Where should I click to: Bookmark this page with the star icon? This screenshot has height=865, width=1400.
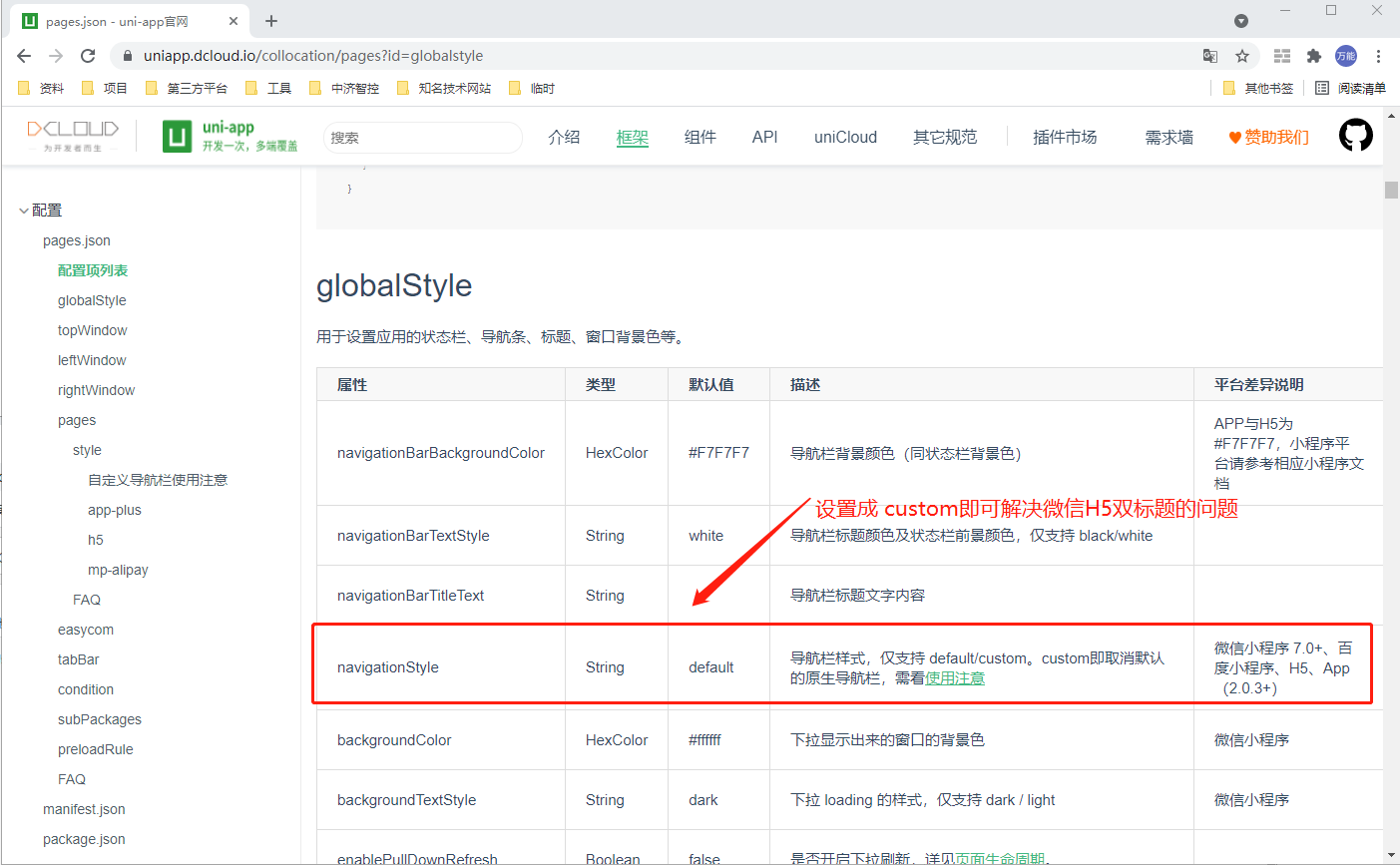point(1242,56)
